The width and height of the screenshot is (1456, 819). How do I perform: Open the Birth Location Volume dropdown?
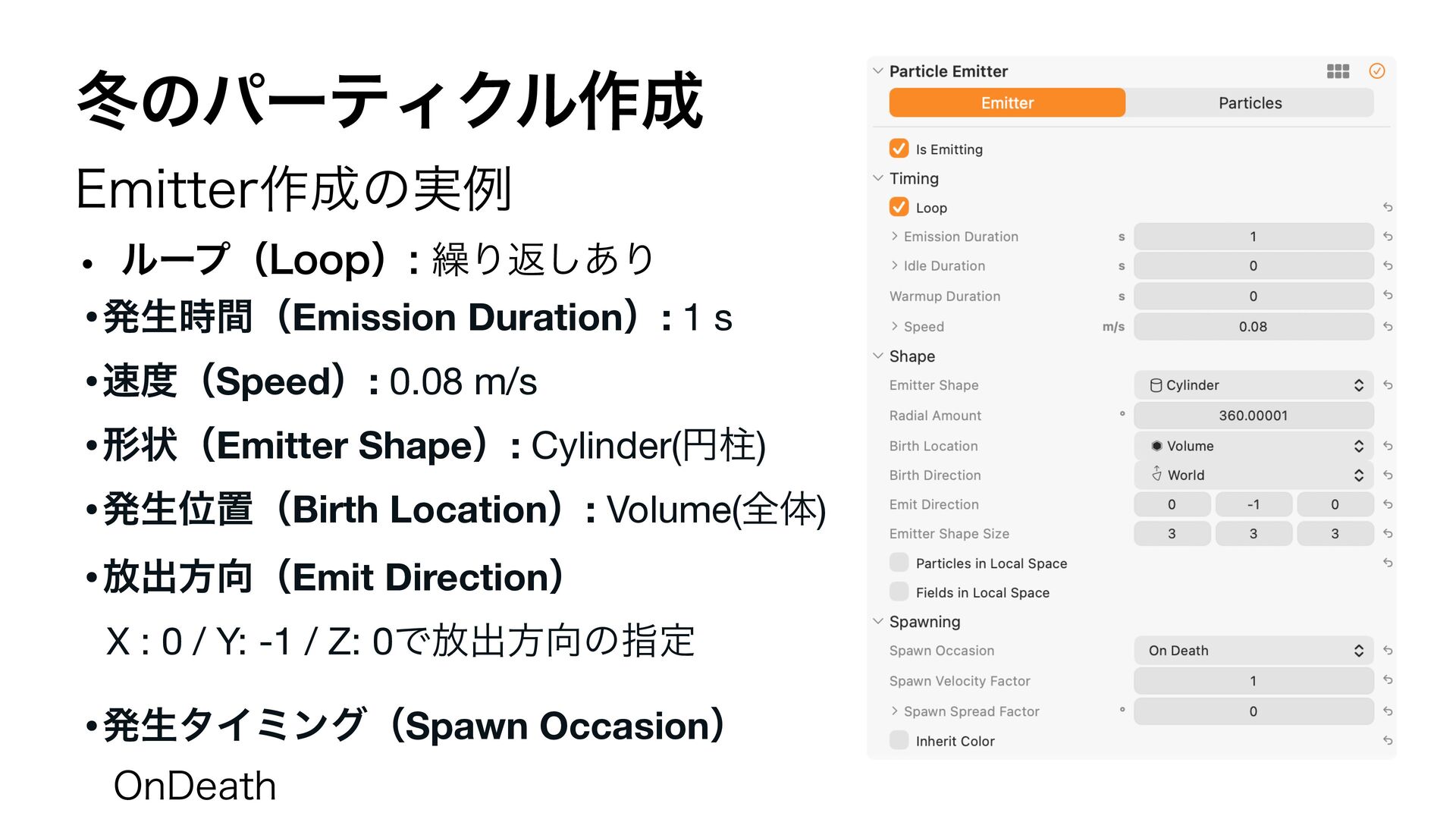tap(1254, 446)
